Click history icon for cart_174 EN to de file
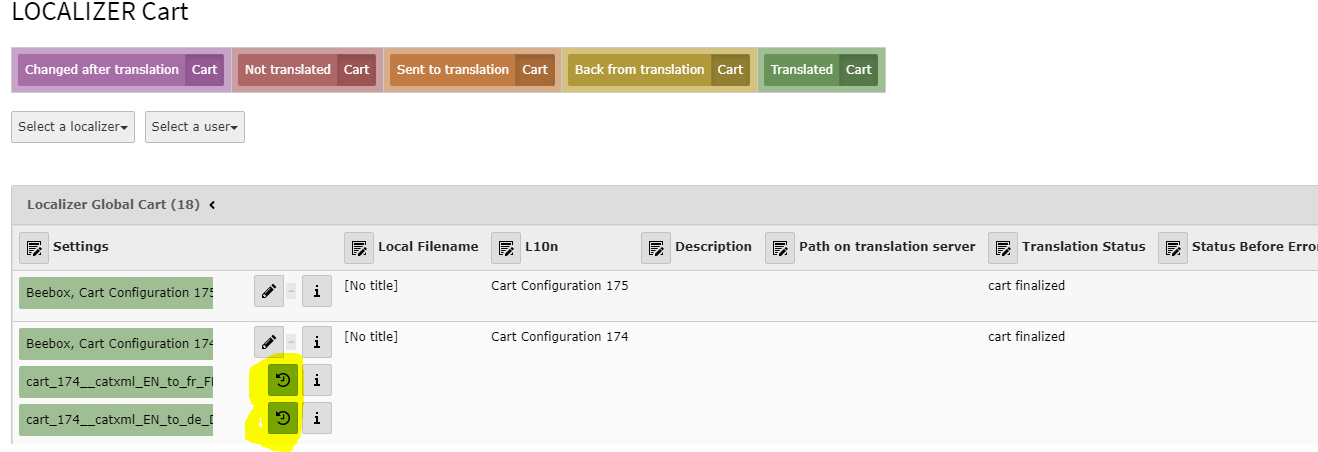1318x452 pixels. pos(283,418)
